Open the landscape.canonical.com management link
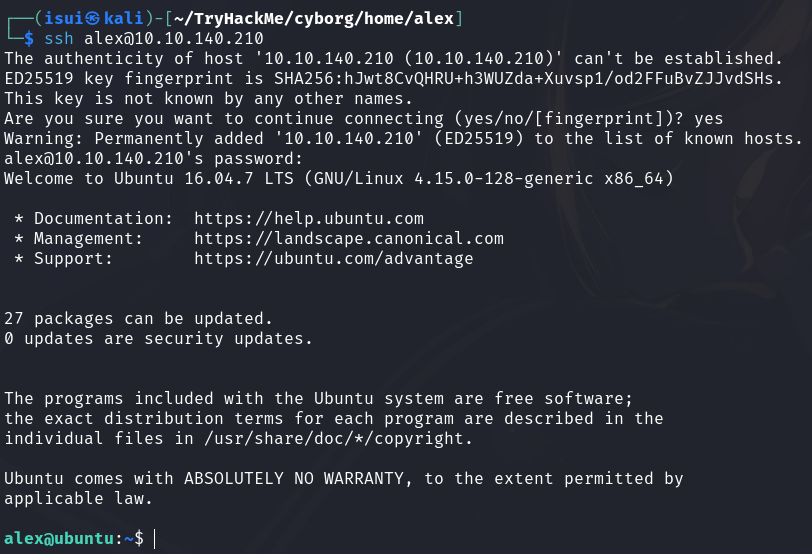812x554 pixels. pos(348,238)
